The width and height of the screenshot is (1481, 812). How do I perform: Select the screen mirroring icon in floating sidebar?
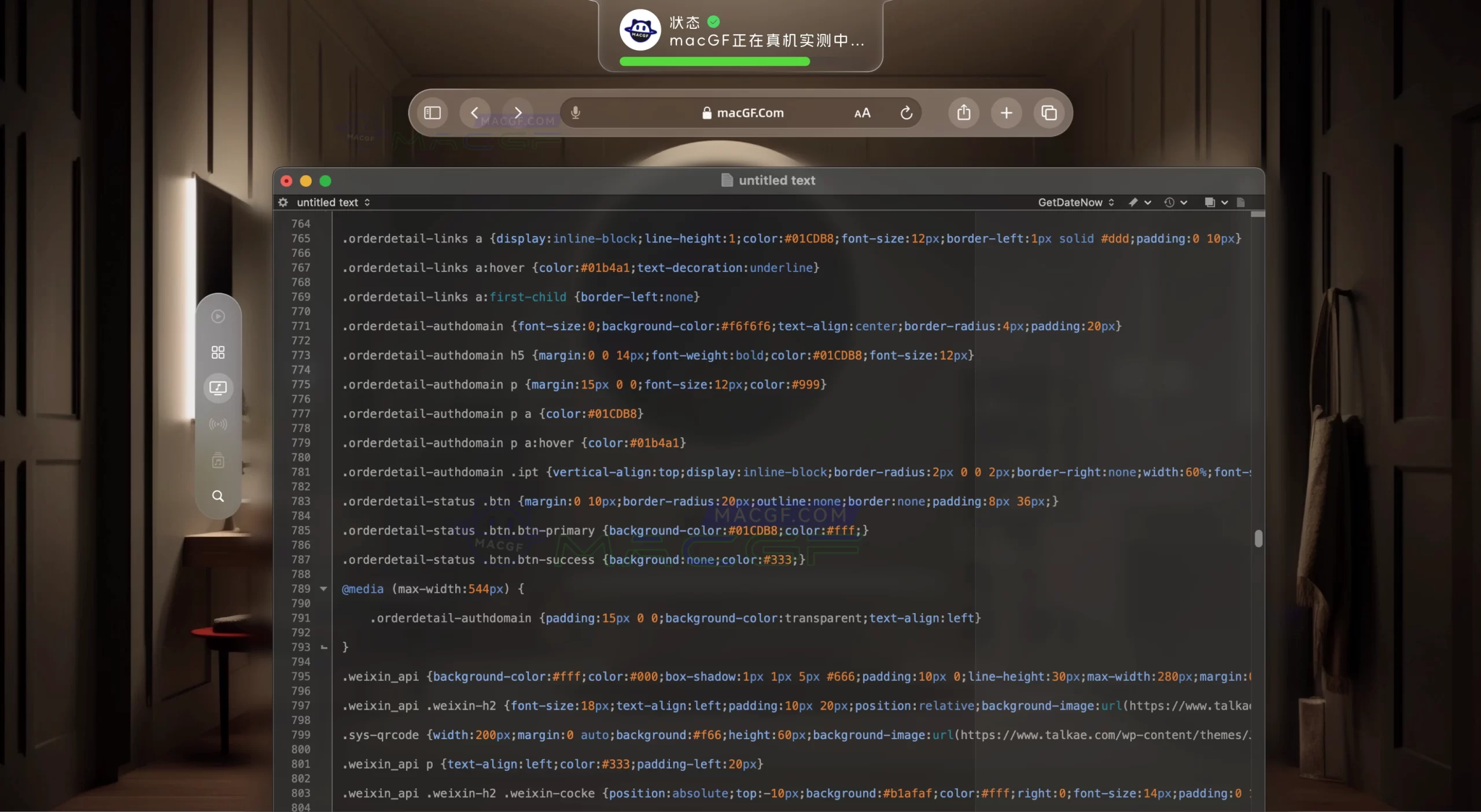[218, 387]
